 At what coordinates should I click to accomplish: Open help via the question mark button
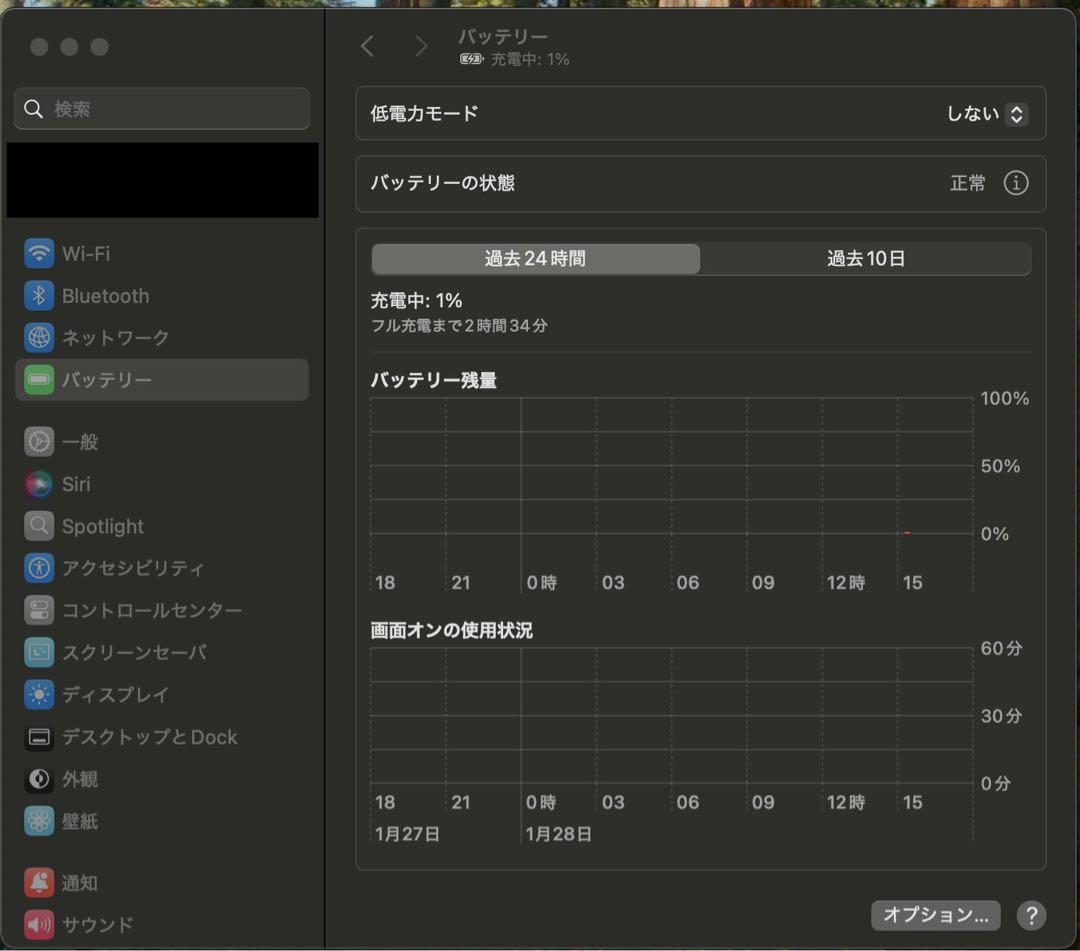click(1031, 915)
